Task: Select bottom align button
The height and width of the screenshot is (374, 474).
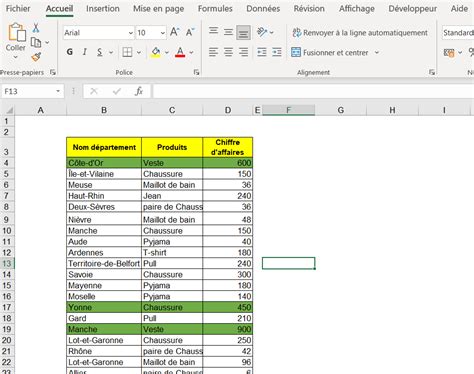Action: pyautogui.click(x=243, y=33)
